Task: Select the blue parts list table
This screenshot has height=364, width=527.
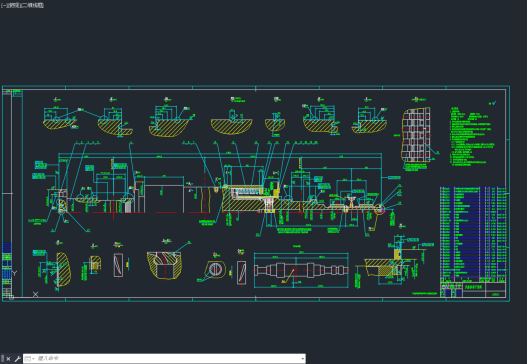Action: tap(473, 234)
